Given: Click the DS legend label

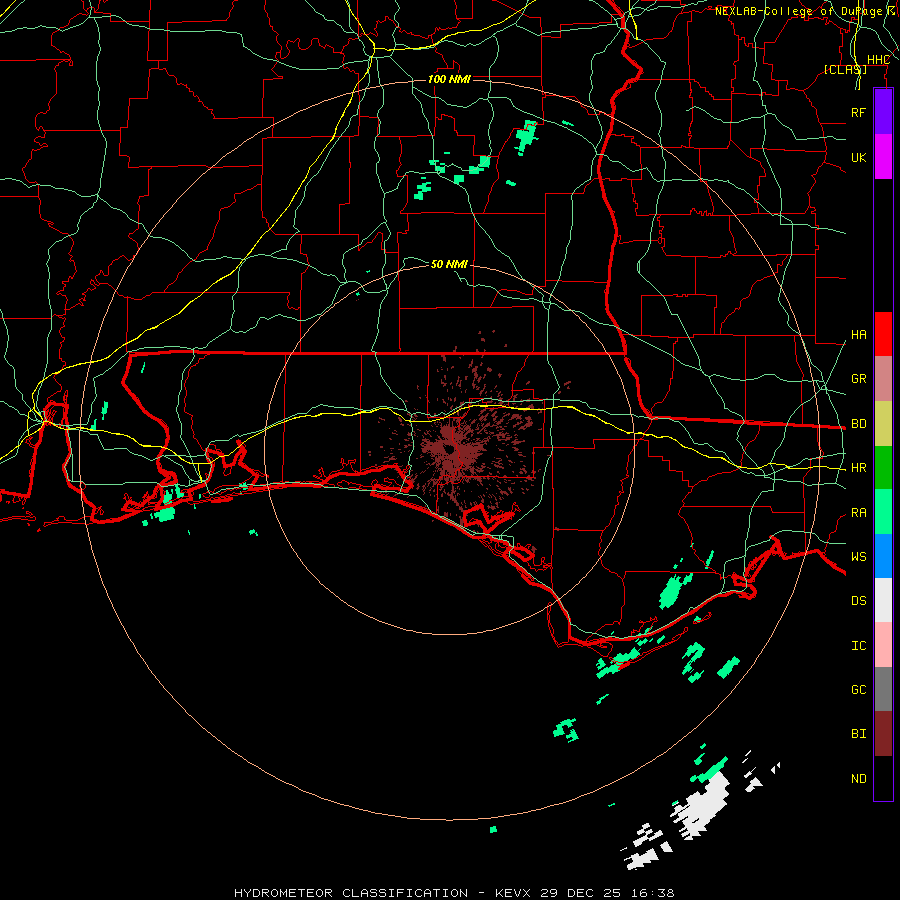Looking at the screenshot, I should [x=858, y=601].
